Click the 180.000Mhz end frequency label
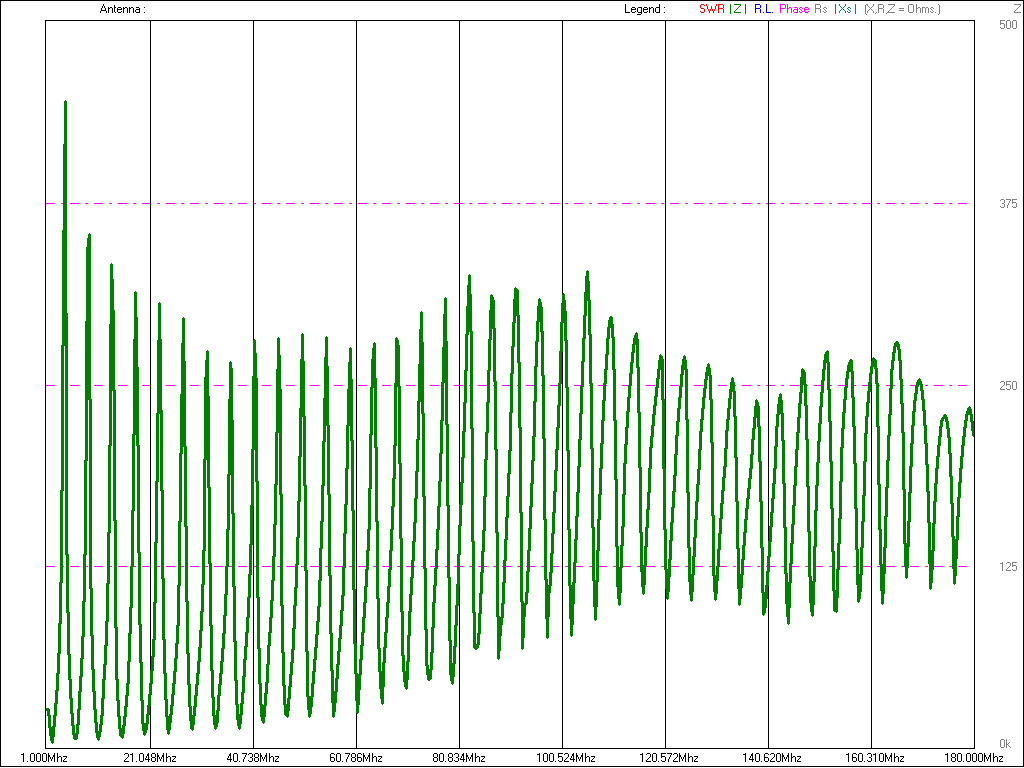 point(974,758)
